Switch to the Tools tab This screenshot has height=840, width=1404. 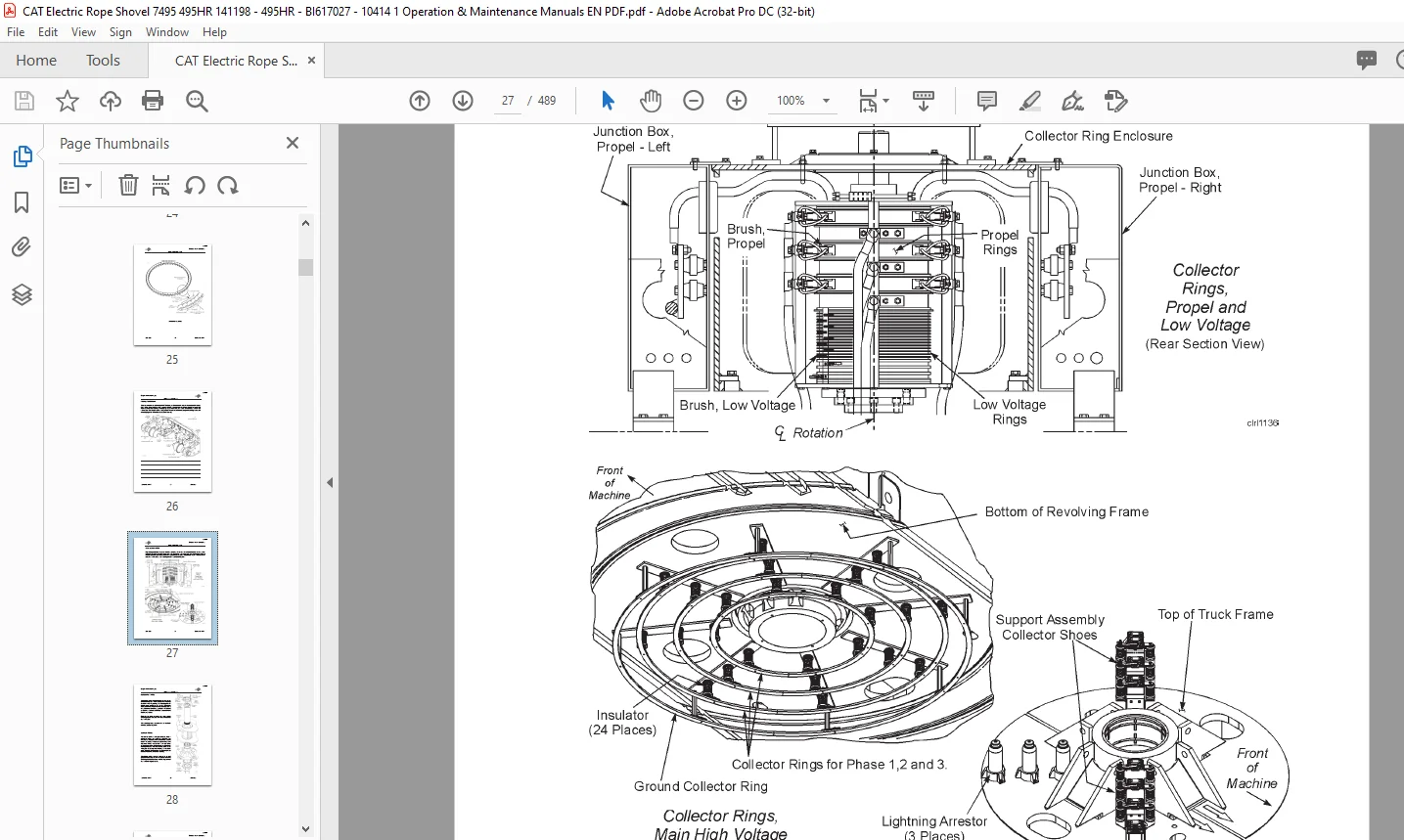point(103,61)
